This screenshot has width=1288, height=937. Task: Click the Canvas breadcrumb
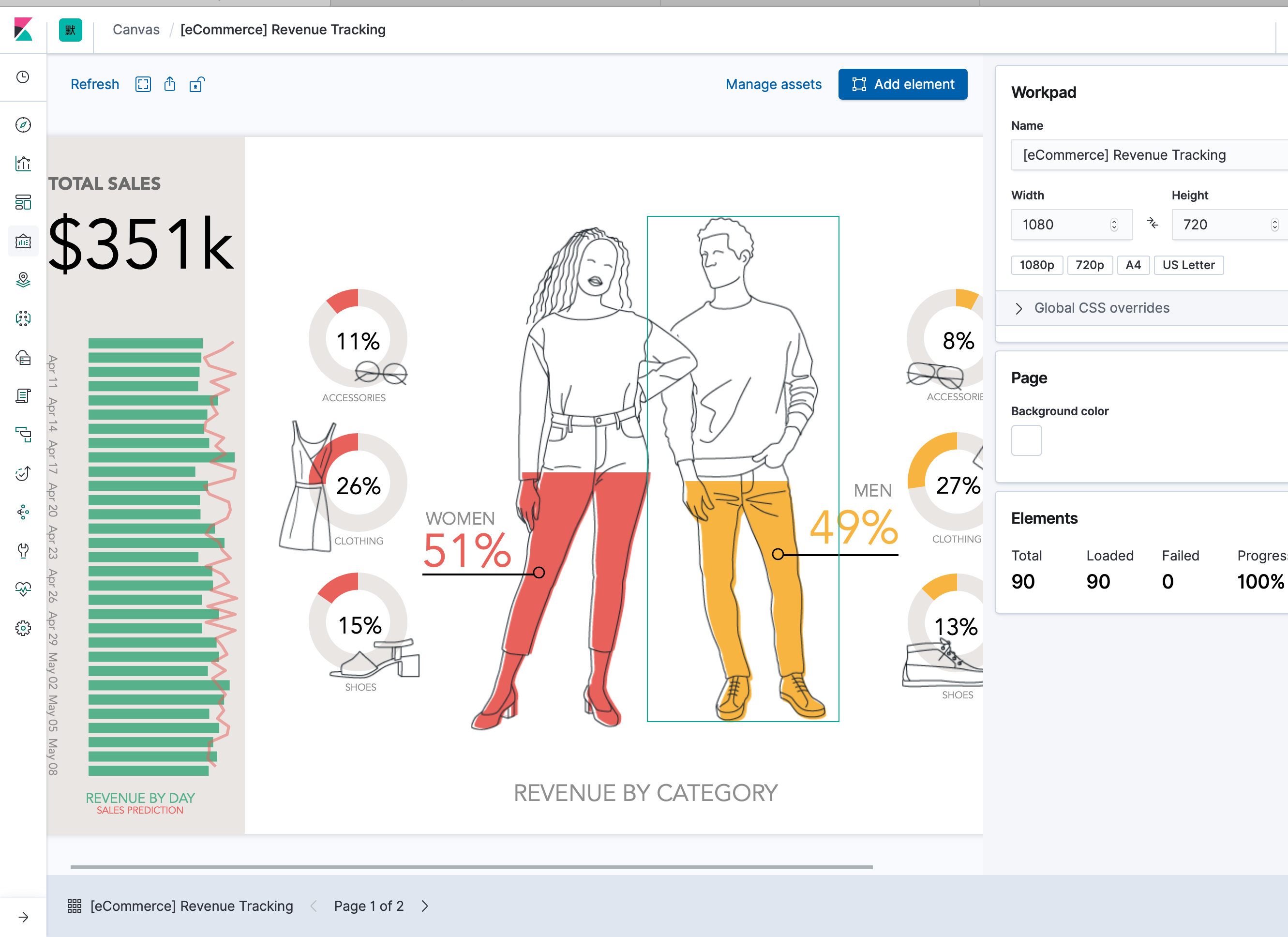coord(136,30)
